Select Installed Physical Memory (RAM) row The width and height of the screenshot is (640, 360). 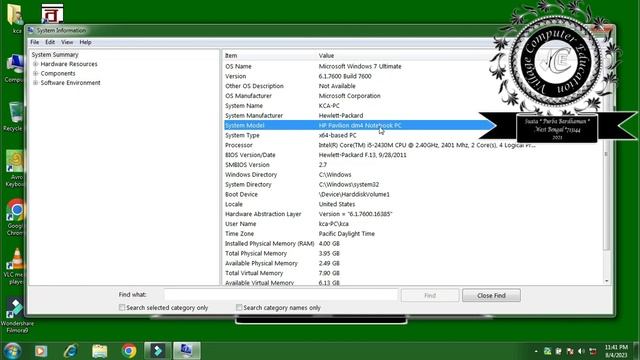pos(413,244)
